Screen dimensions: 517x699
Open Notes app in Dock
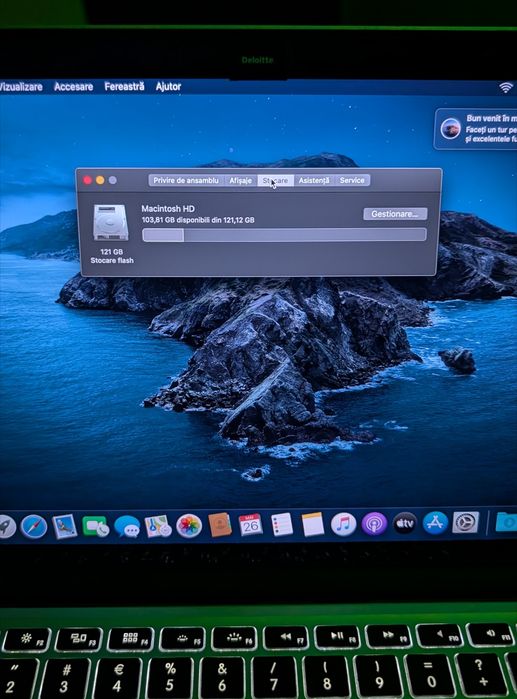tap(312, 524)
